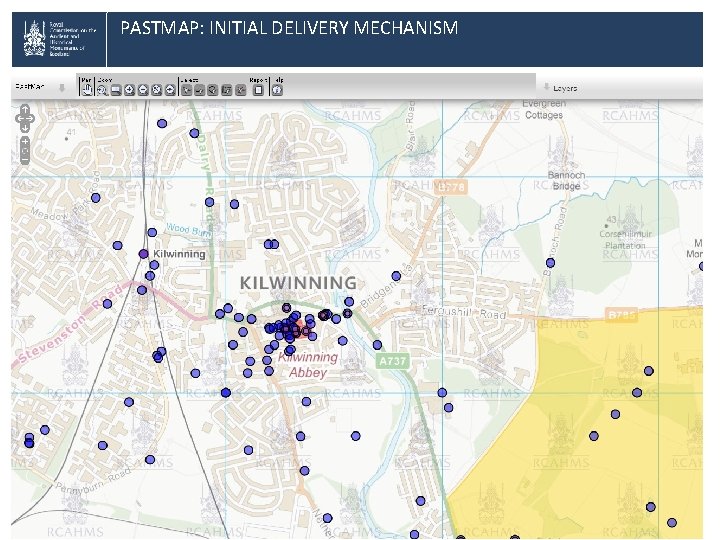Open the Report page icon
This screenshot has width=720, height=540.
(259, 90)
